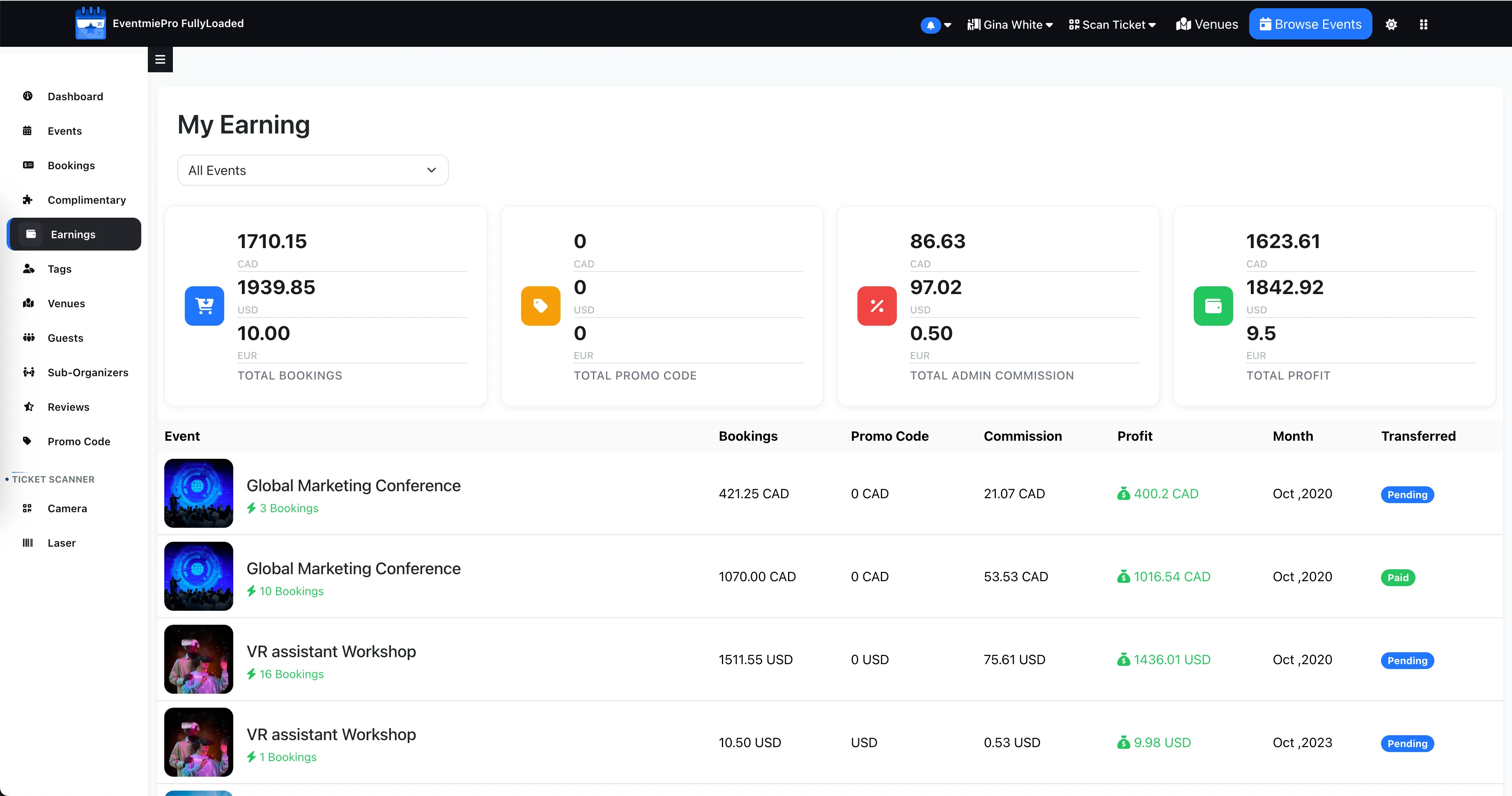This screenshot has height=796, width=1512.
Task: Expand the Scan Ticket dropdown
Action: [1112, 25]
